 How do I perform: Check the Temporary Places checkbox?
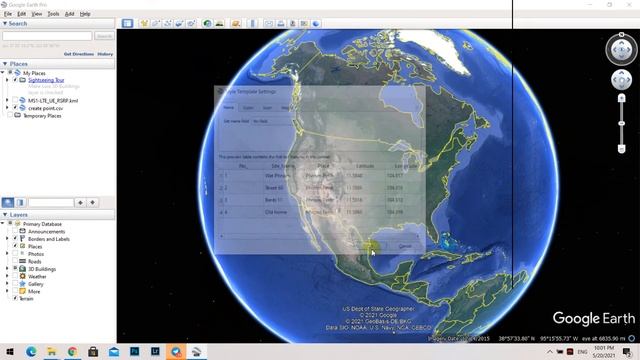10,116
